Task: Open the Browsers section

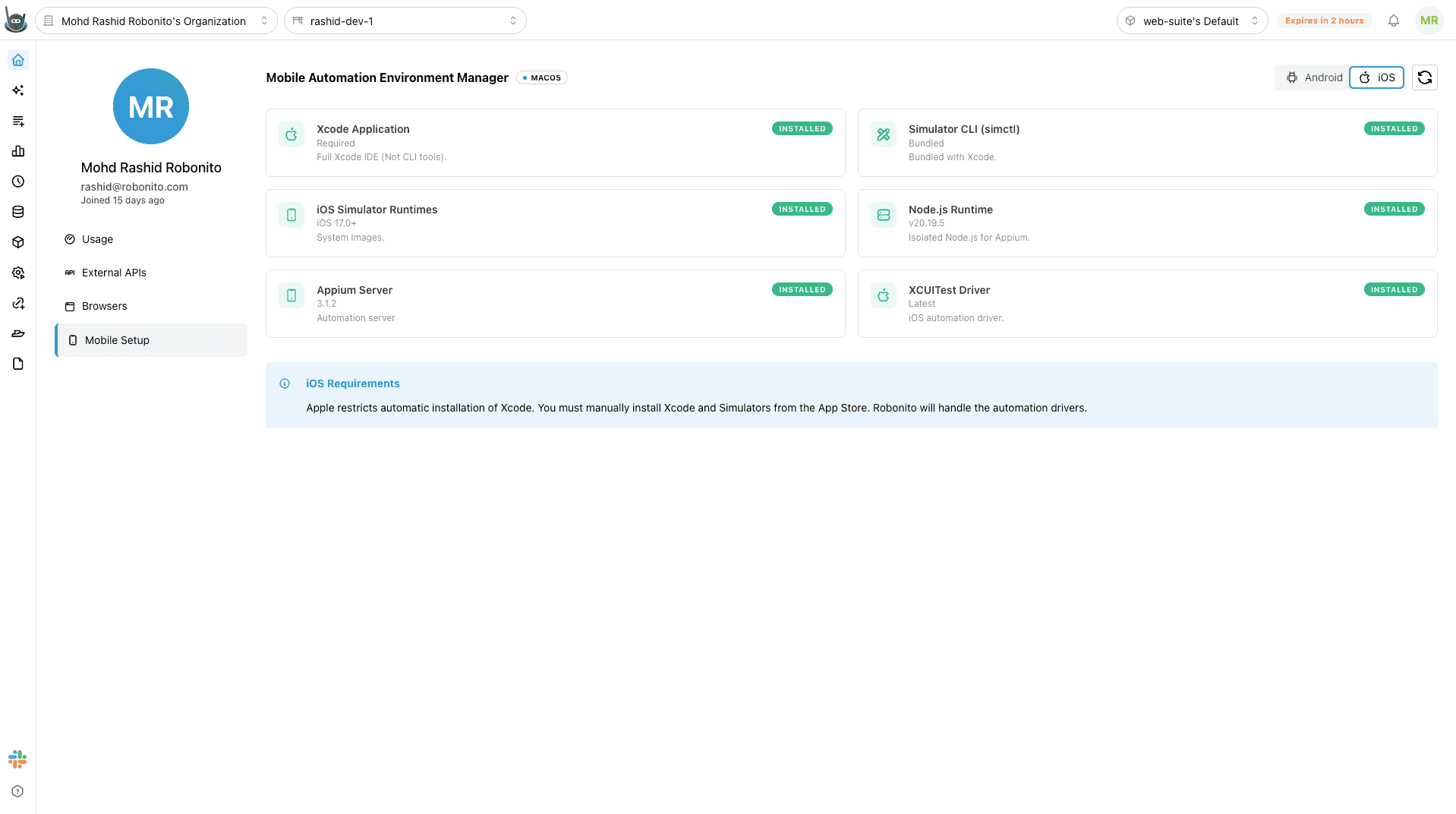Action: 151,306
